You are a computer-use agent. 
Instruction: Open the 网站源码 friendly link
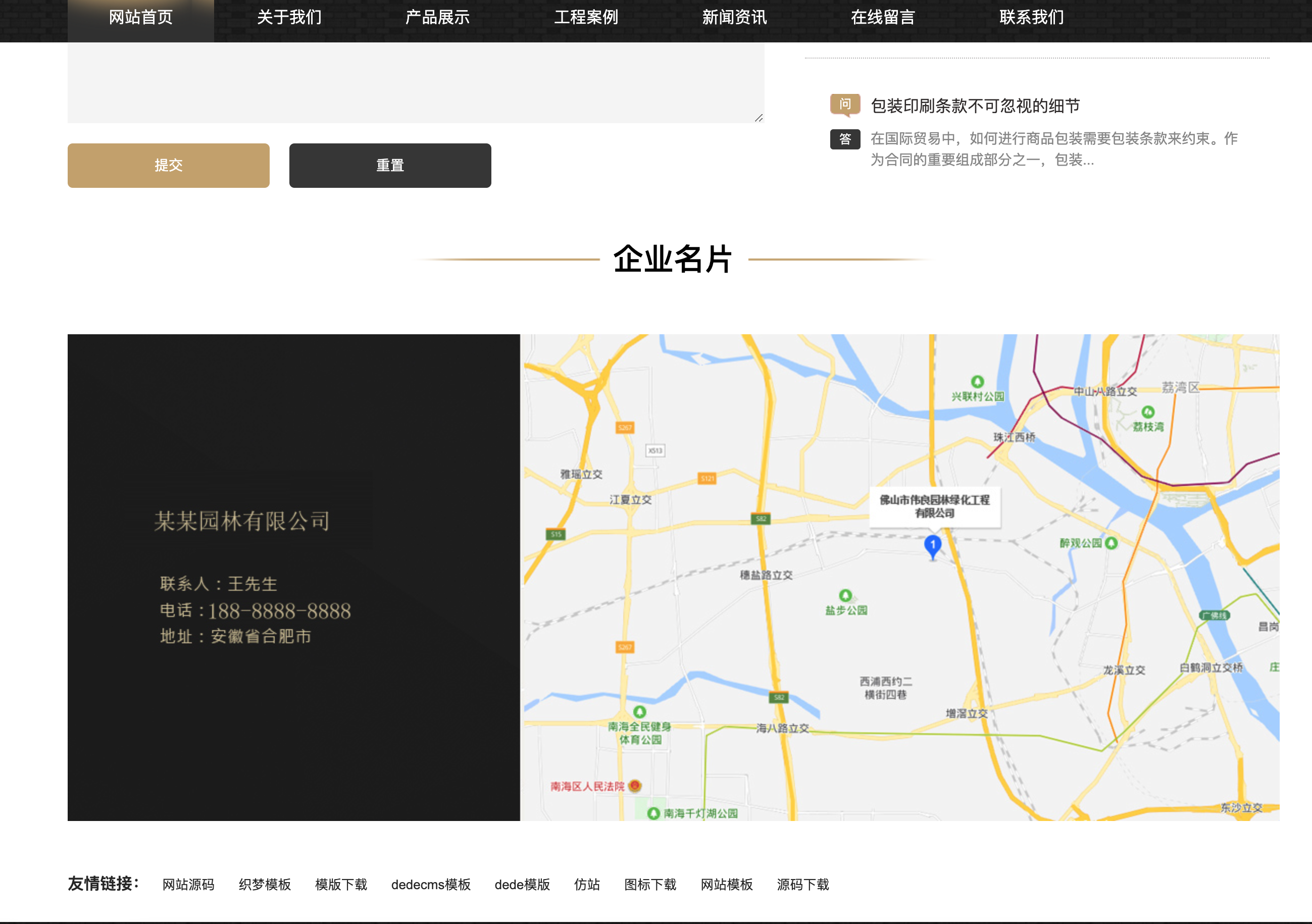(188, 885)
